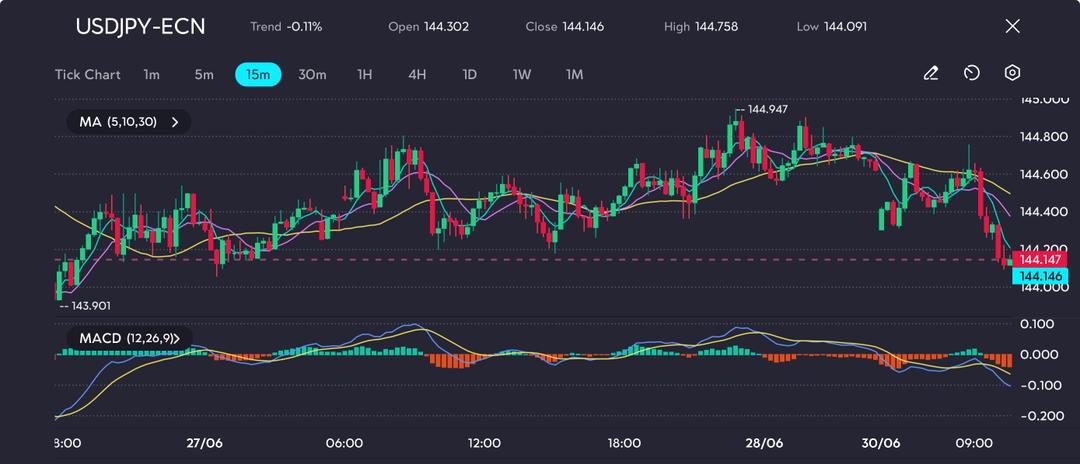The image size is (1080, 464).
Task: Click the gauge-style circular indicator icon
Action: 971,73
